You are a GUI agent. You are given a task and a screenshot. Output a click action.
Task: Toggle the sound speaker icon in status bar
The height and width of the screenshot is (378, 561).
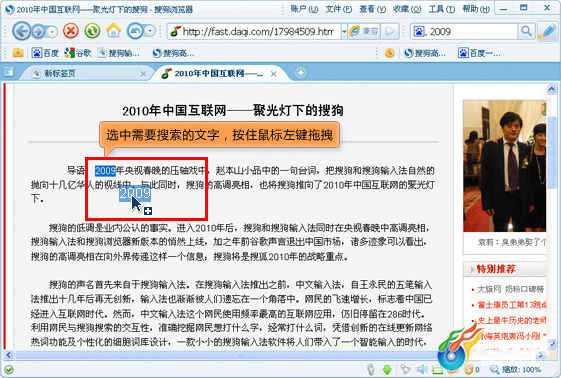coord(422,369)
